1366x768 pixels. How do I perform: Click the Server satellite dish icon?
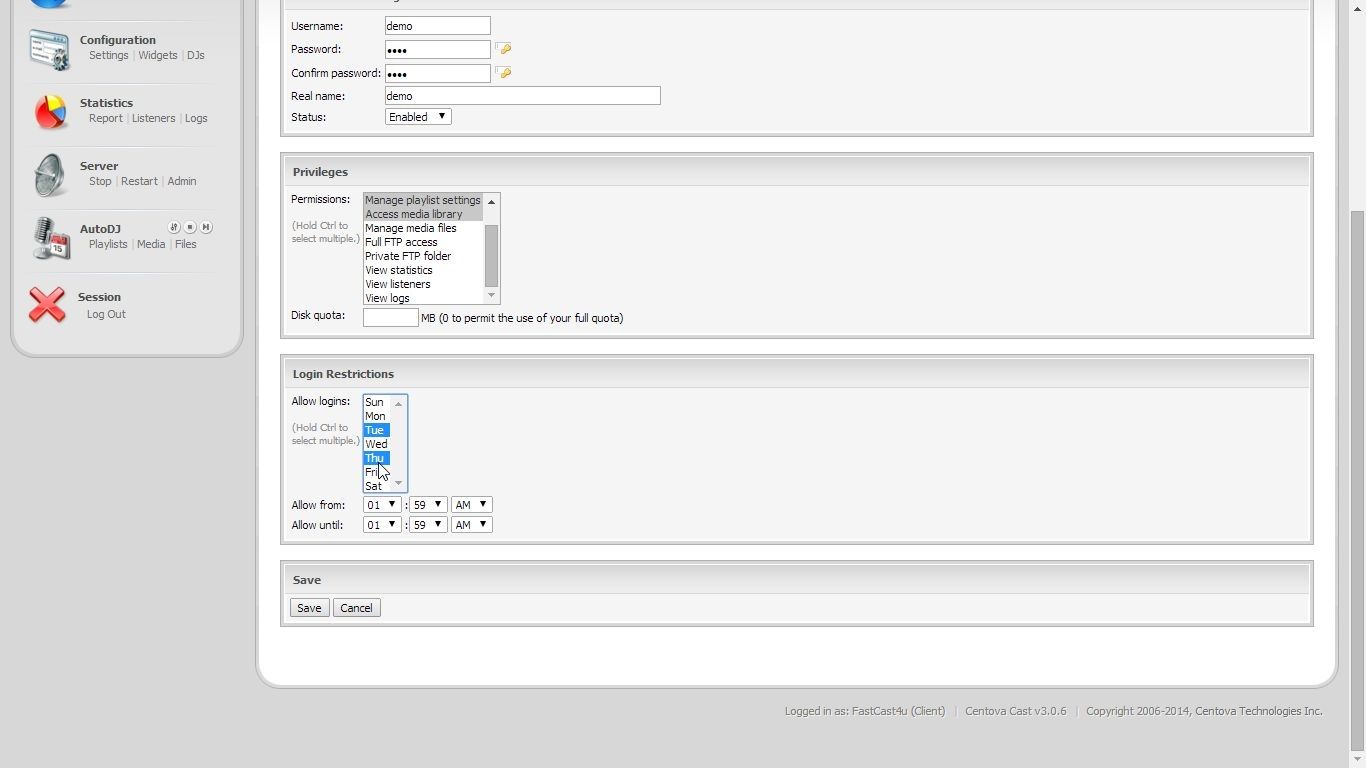(49, 175)
